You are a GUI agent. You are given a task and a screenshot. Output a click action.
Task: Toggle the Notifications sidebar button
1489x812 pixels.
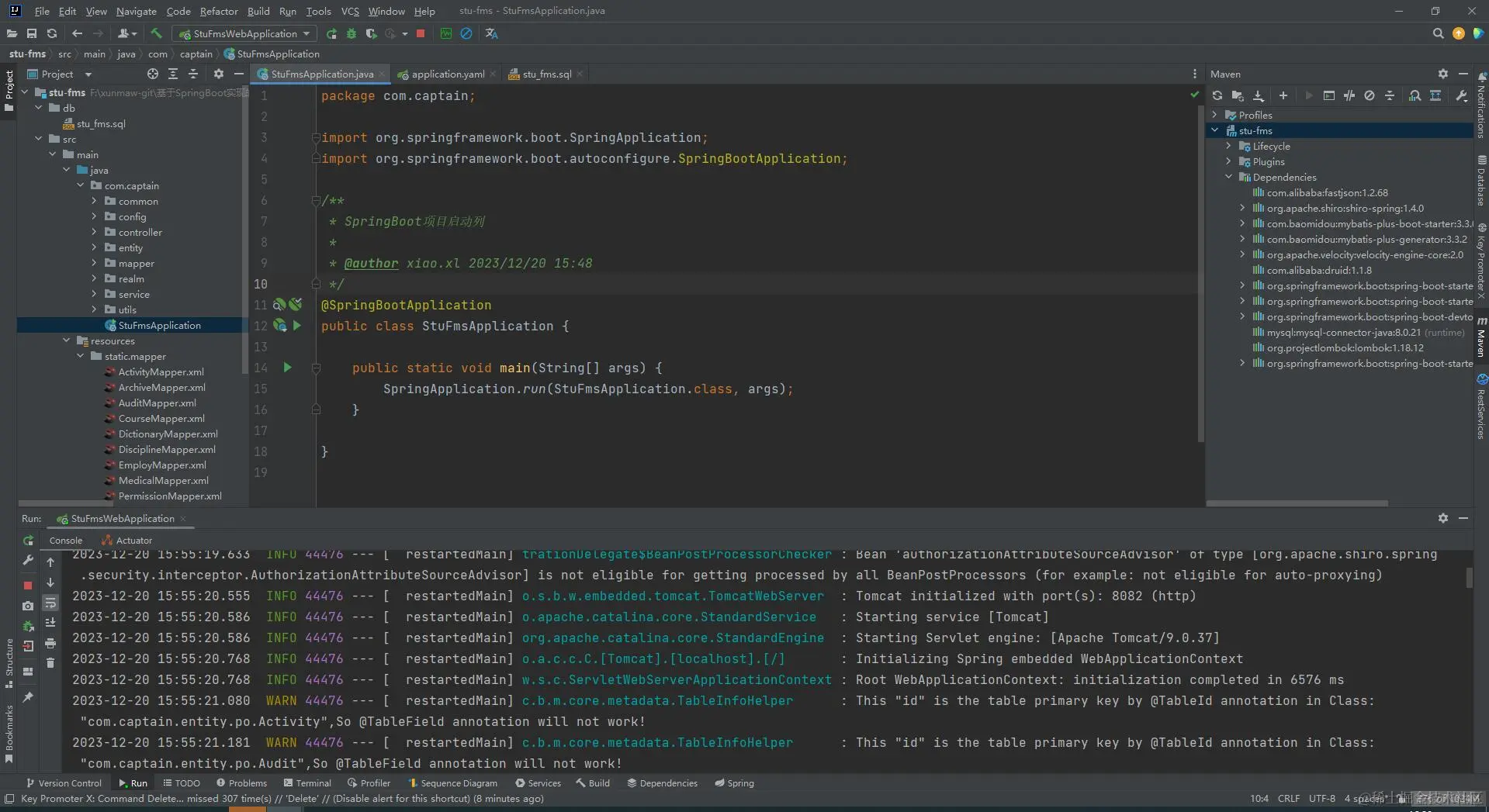coord(1481,105)
